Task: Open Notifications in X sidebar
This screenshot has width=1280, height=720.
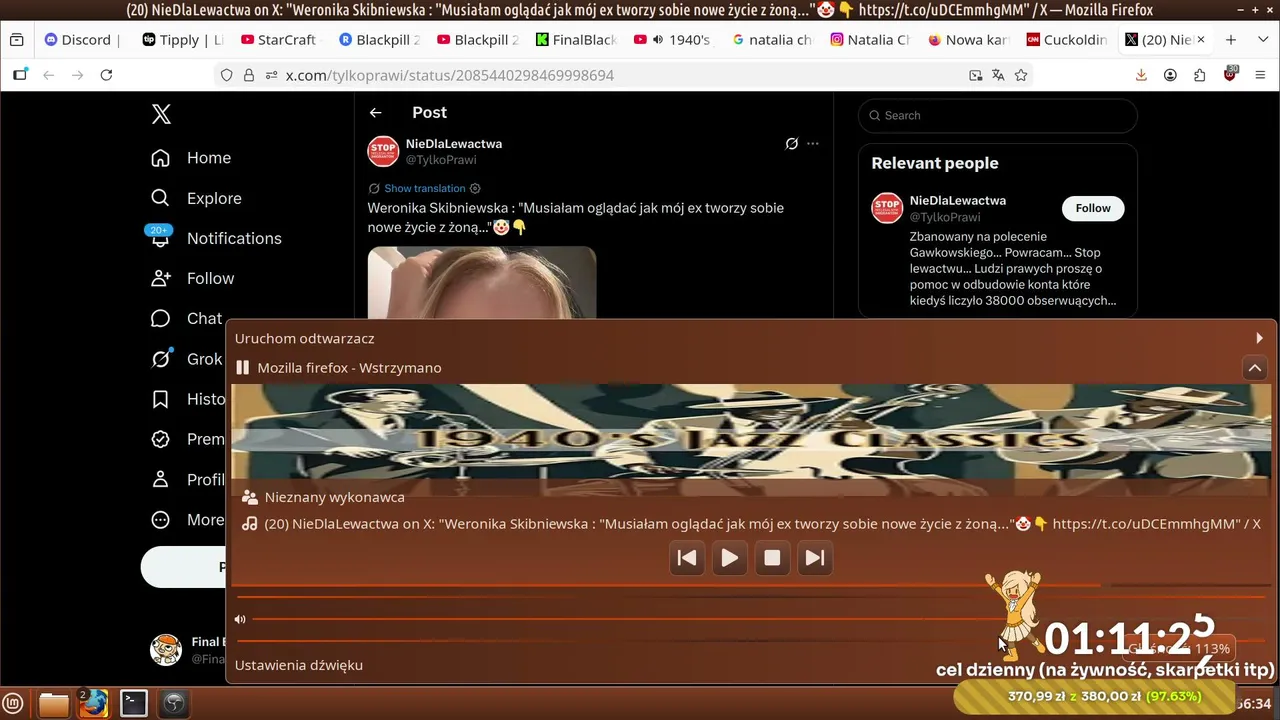Action: coord(217,238)
